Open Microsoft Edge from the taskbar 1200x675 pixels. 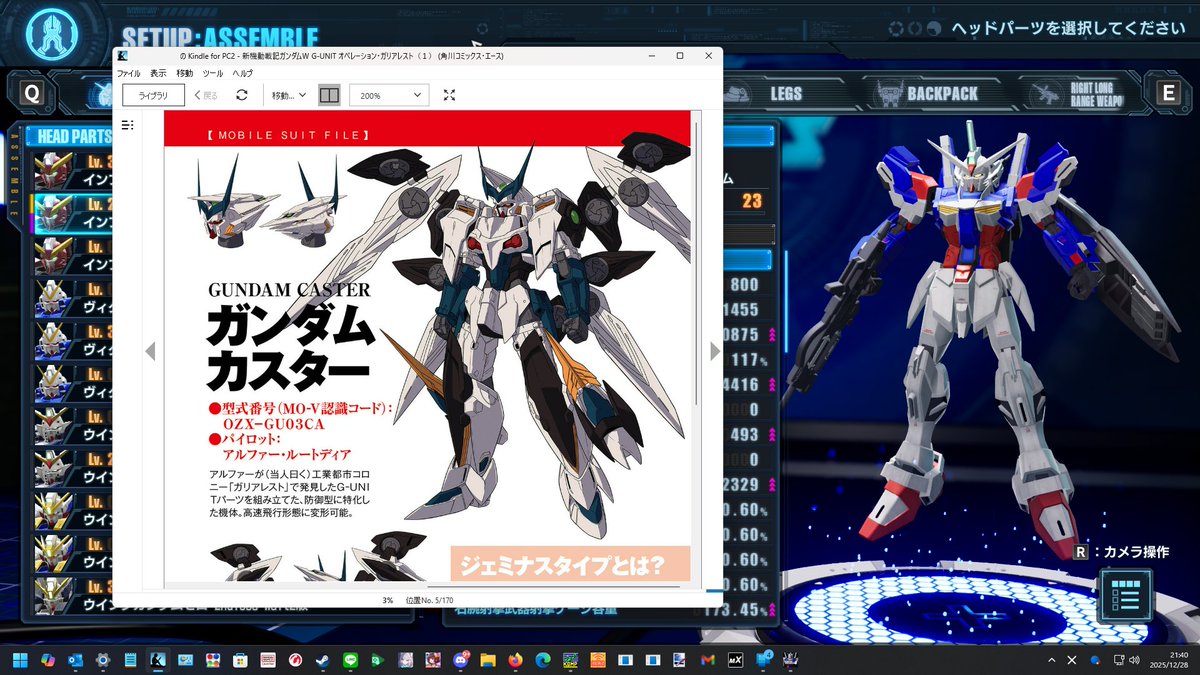point(543,660)
